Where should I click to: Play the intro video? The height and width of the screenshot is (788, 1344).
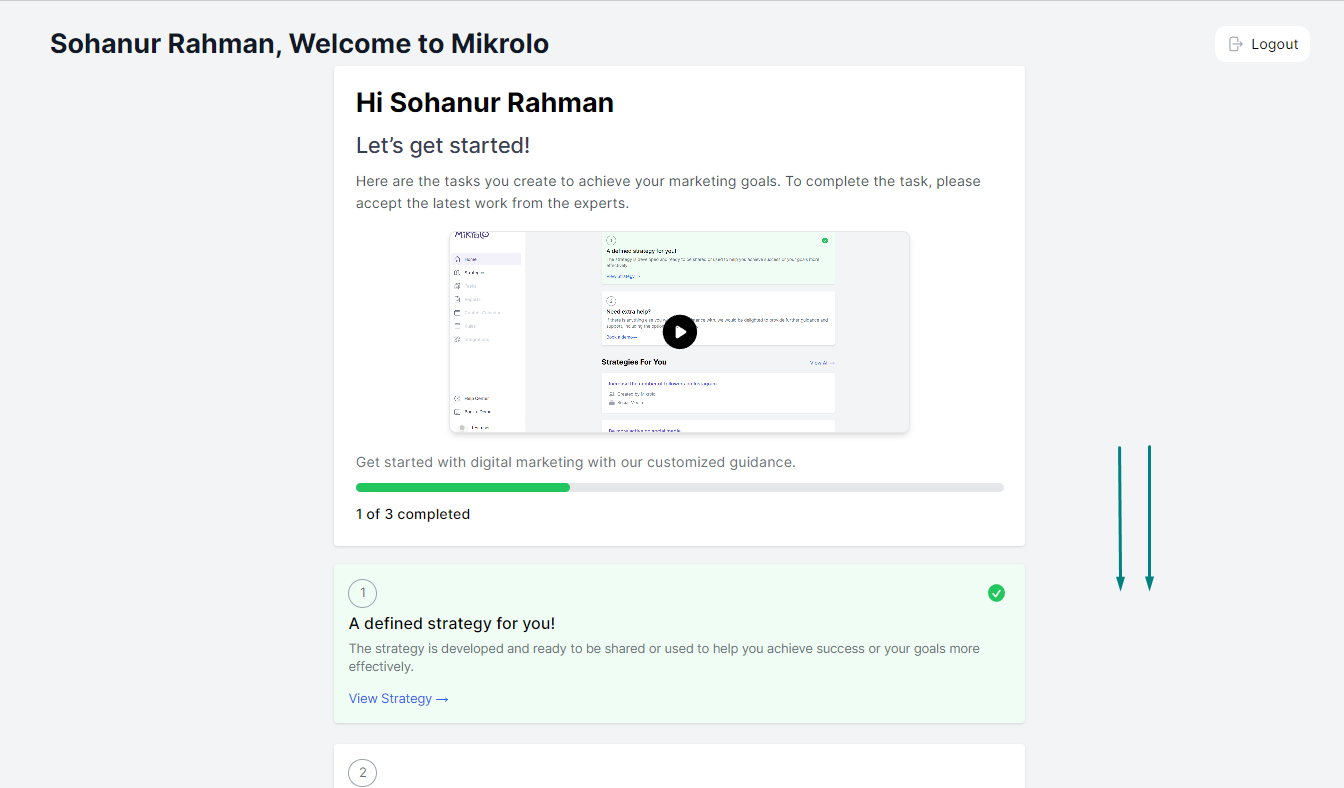point(679,332)
